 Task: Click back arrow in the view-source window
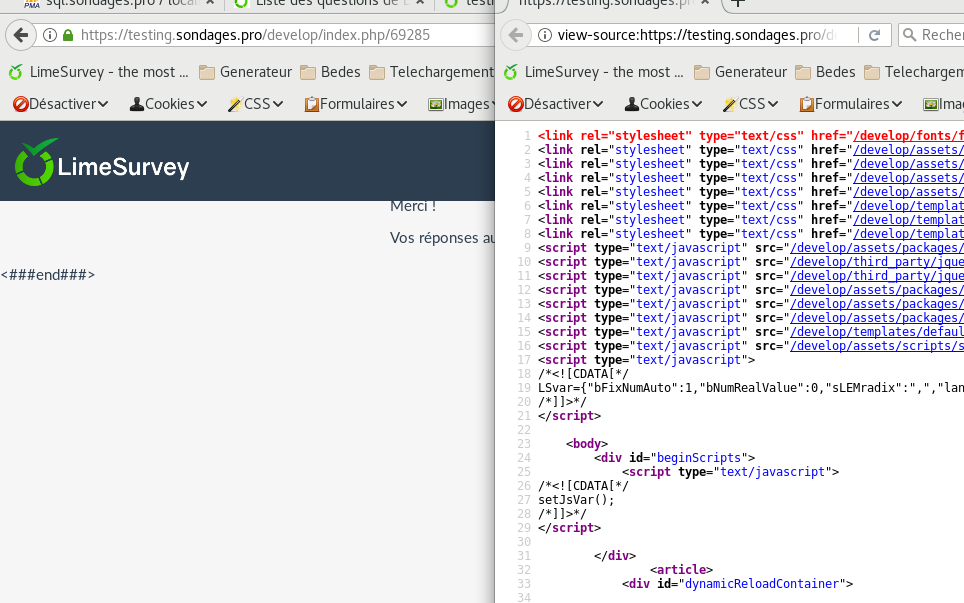point(515,35)
